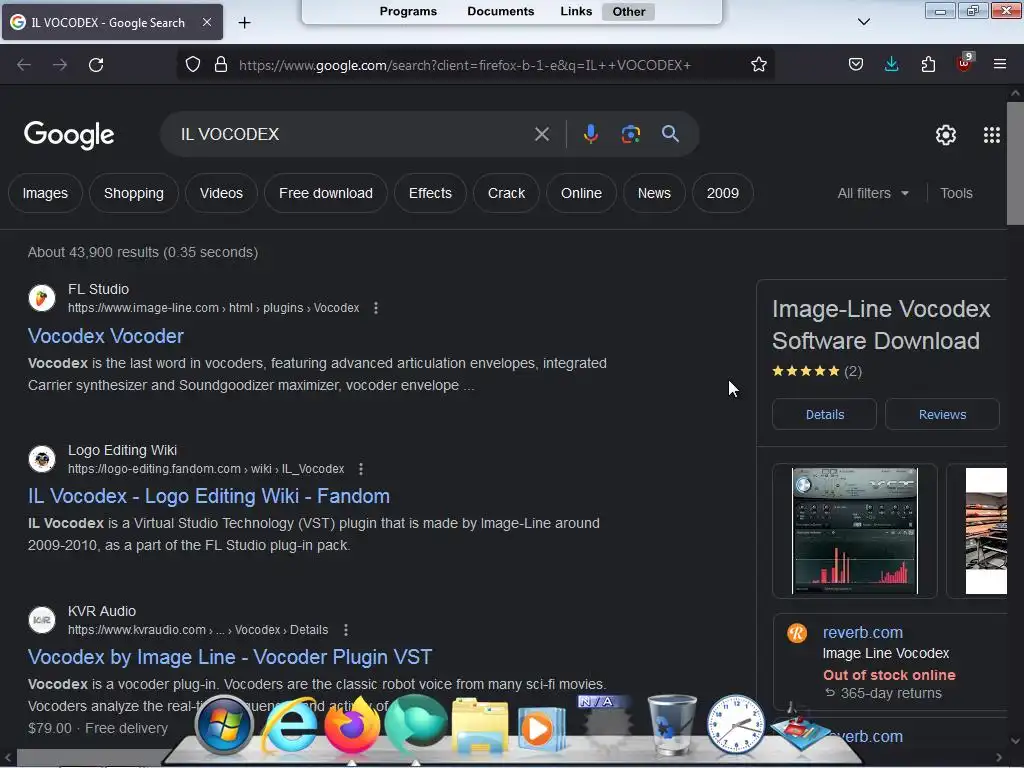Clear the search box text

[x=541, y=134]
